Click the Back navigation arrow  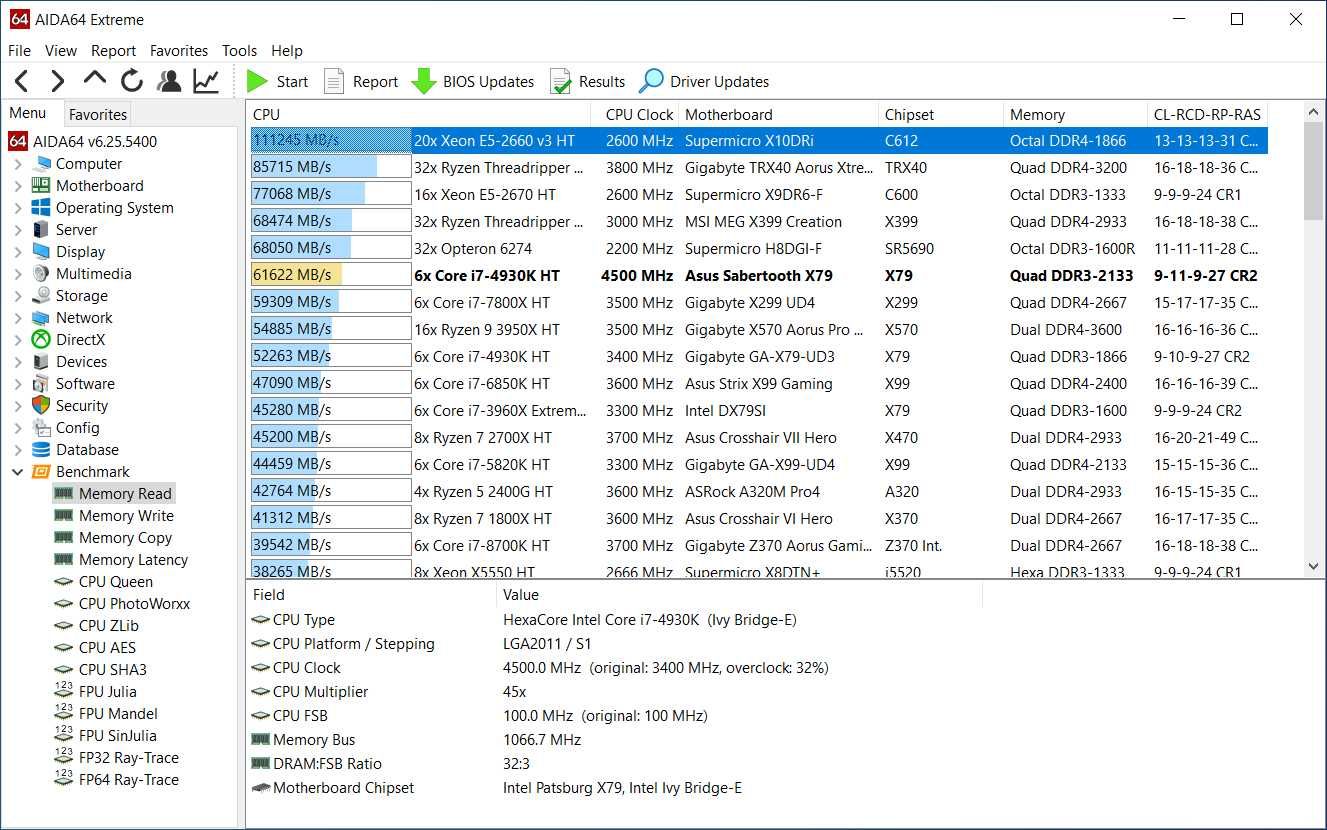pyautogui.click(x=22, y=81)
